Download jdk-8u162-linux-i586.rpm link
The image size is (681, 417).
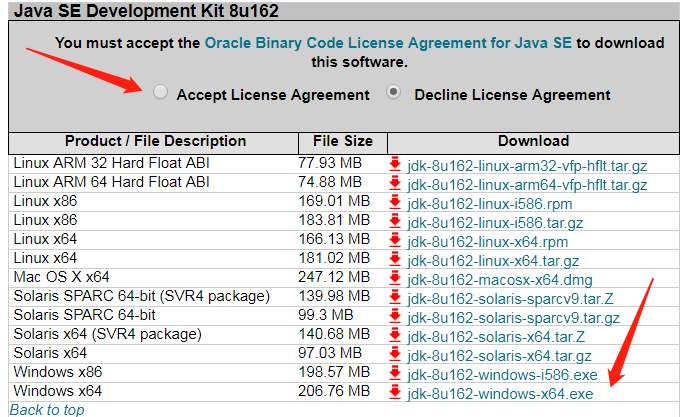pyautogui.click(x=489, y=204)
